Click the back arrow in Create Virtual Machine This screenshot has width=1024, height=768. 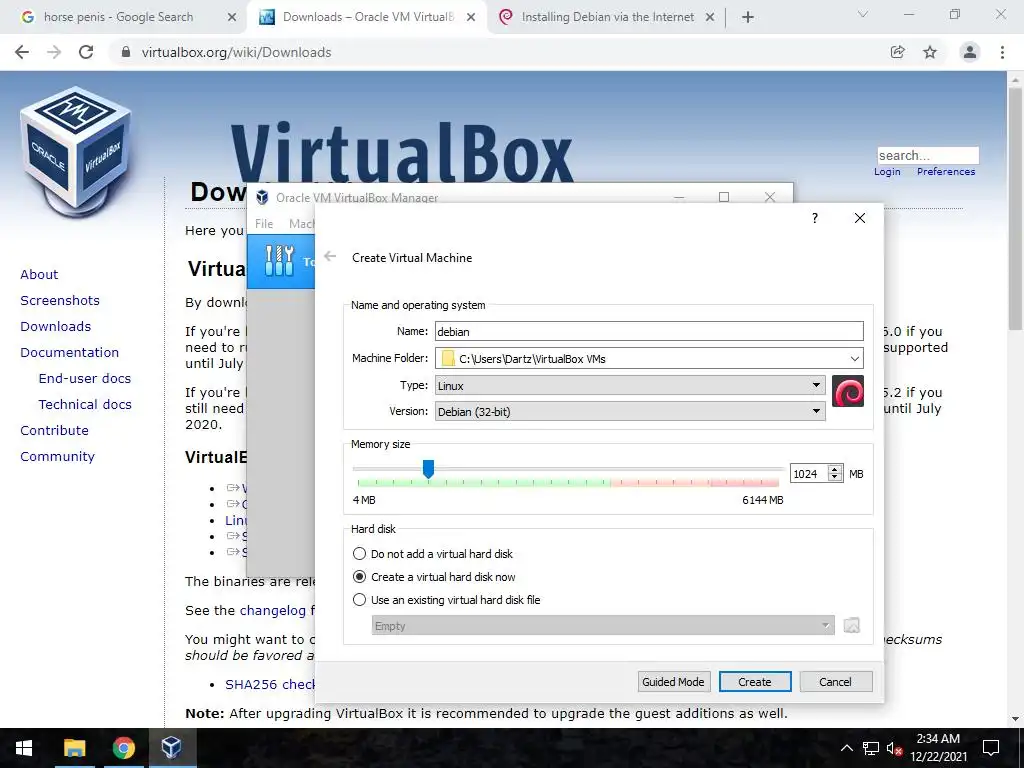pyautogui.click(x=330, y=257)
